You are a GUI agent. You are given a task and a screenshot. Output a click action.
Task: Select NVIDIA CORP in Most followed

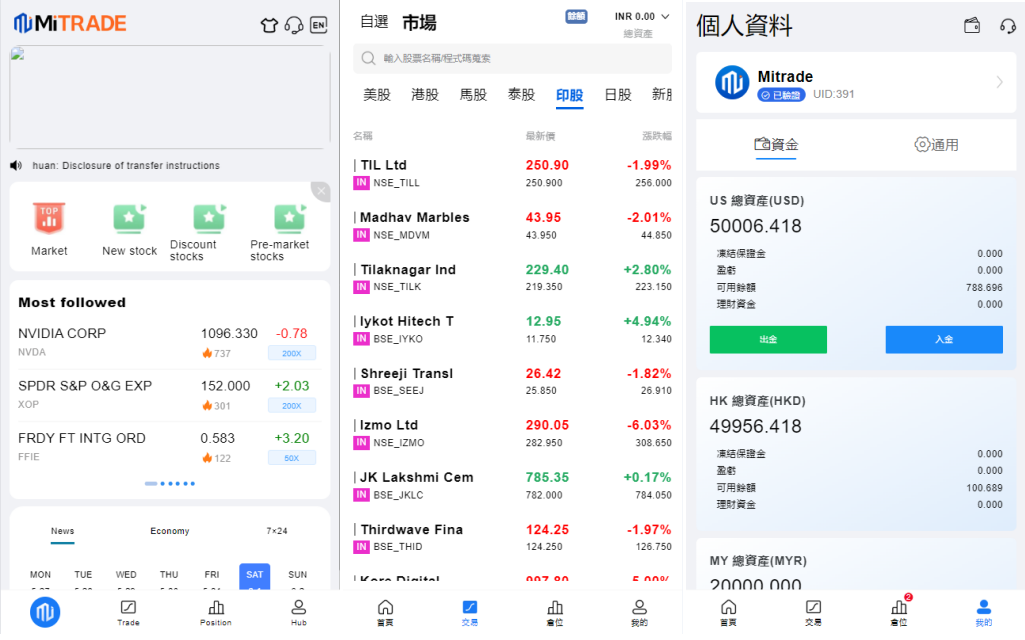pos(169,343)
